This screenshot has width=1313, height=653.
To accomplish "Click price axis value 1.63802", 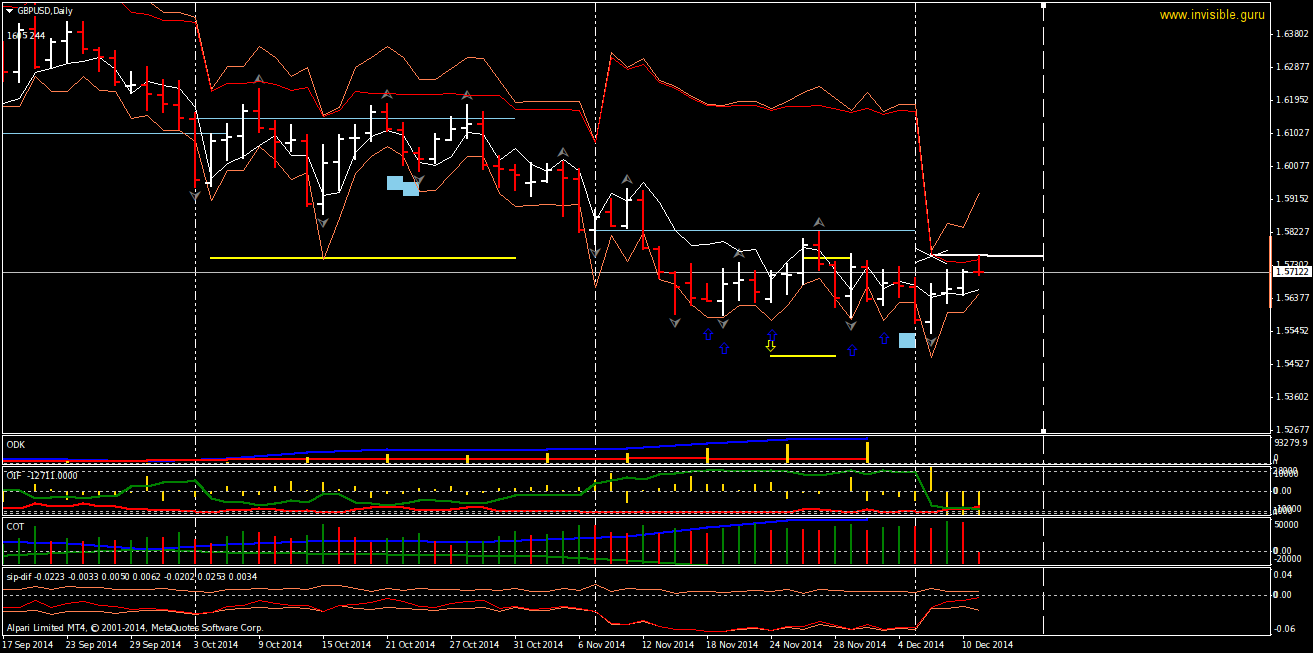I will coord(1293,33).
